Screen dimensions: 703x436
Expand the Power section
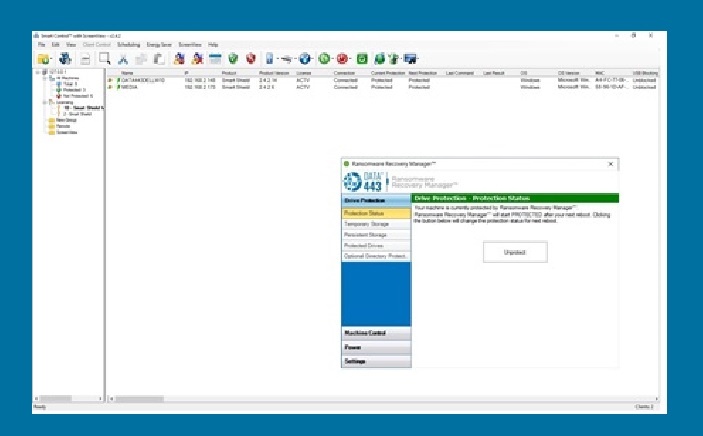(376, 347)
